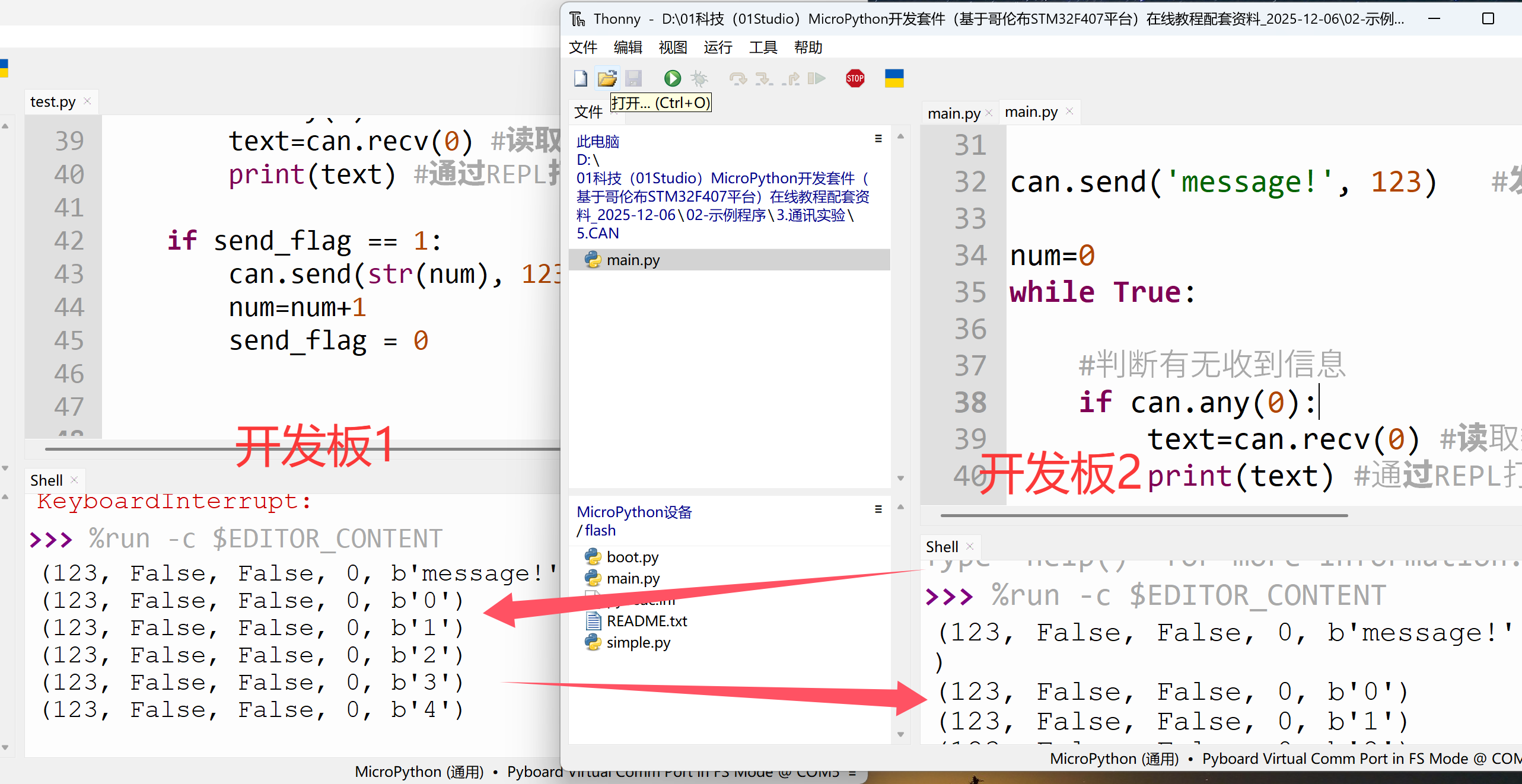Click the Ukraine flag toolbar icon
The height and width of the screenshot is (784, 1522).
[x=894, y=78]
